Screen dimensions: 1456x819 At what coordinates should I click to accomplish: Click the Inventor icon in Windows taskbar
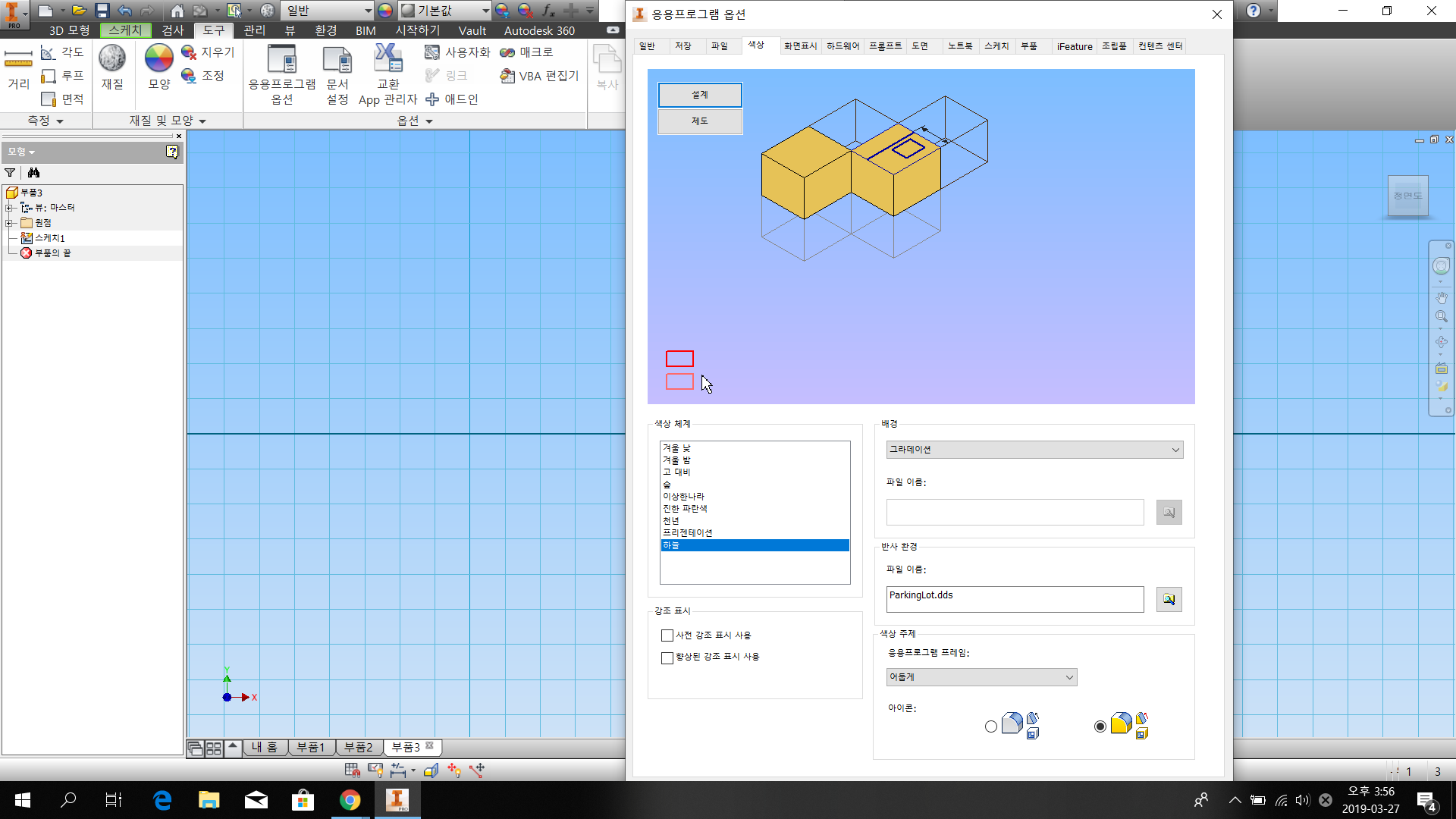[397, 800]
